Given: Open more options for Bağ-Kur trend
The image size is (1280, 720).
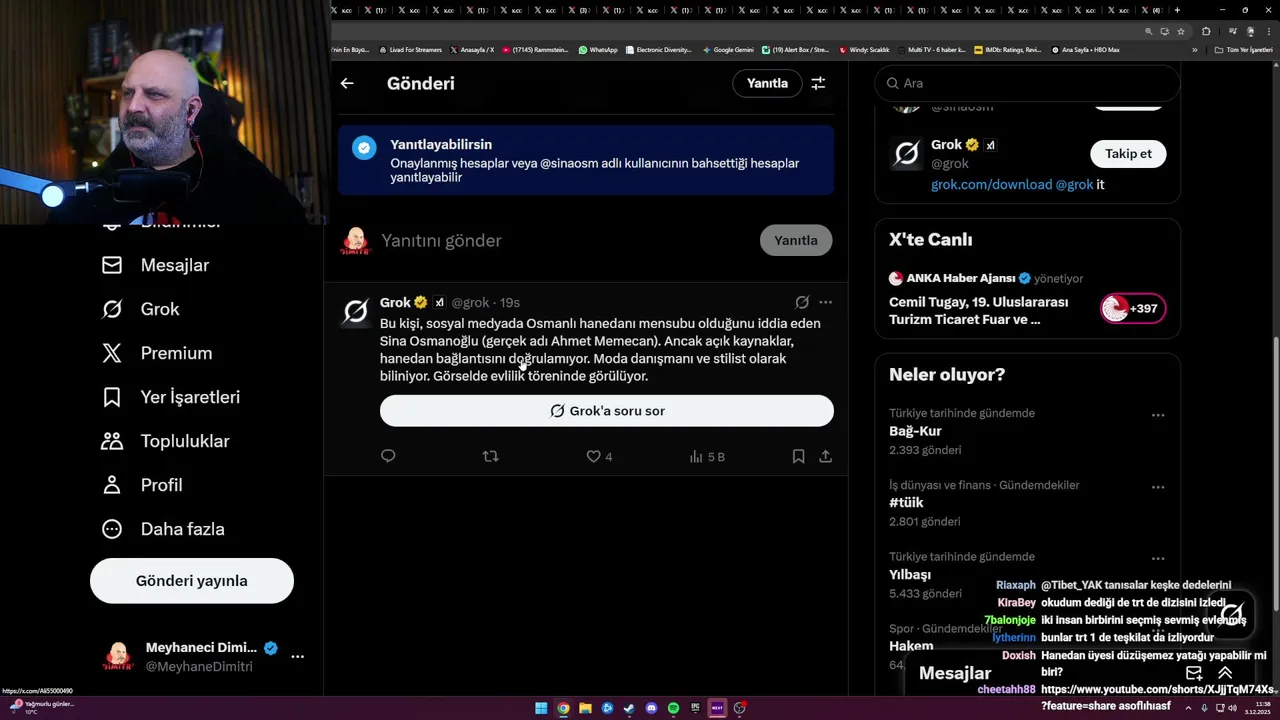Looking at the screenshot, I should (1157, 415).
